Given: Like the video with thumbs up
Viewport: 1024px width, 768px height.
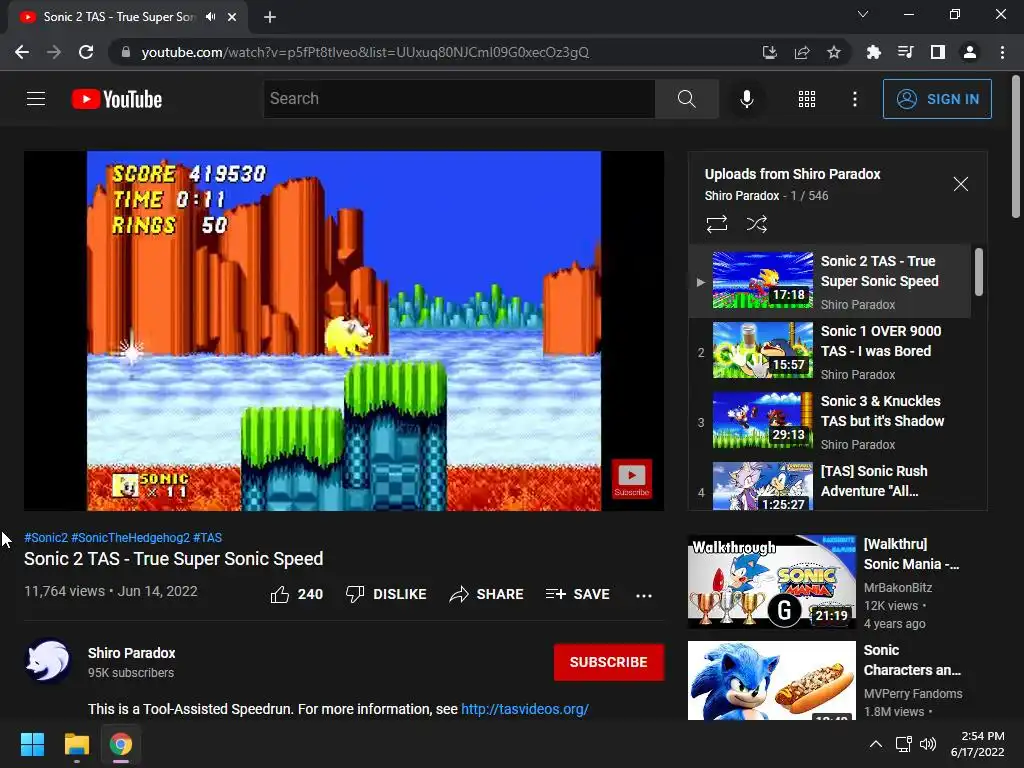Looking at the screenshot, I should pos(296,594).
